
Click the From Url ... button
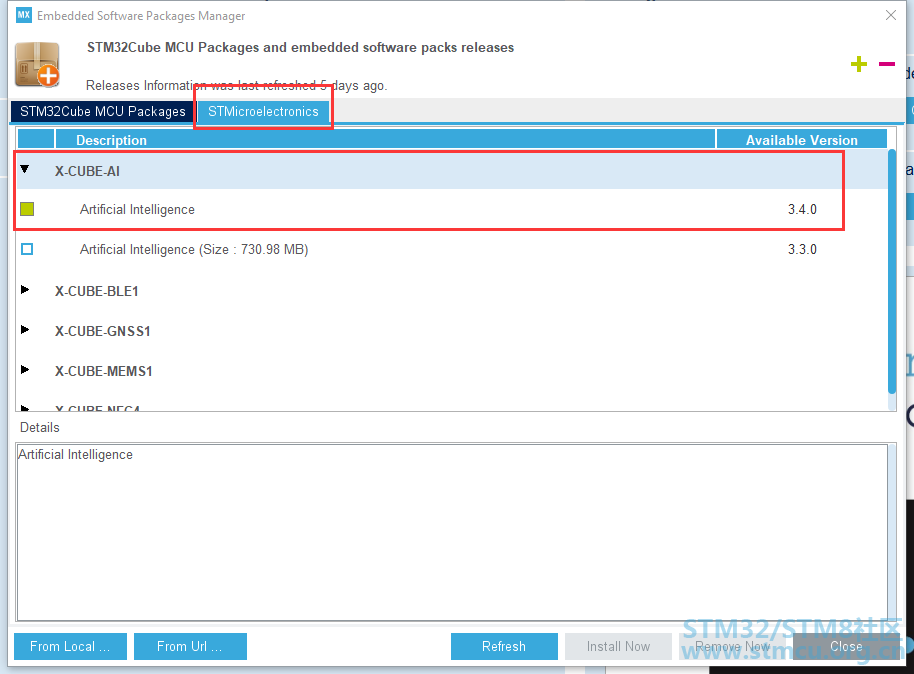coord(190,647)
